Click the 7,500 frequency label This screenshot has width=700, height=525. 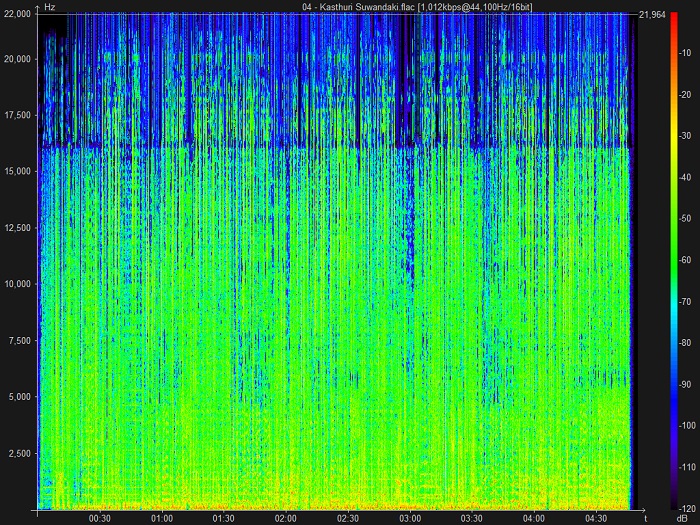point(20,341)
